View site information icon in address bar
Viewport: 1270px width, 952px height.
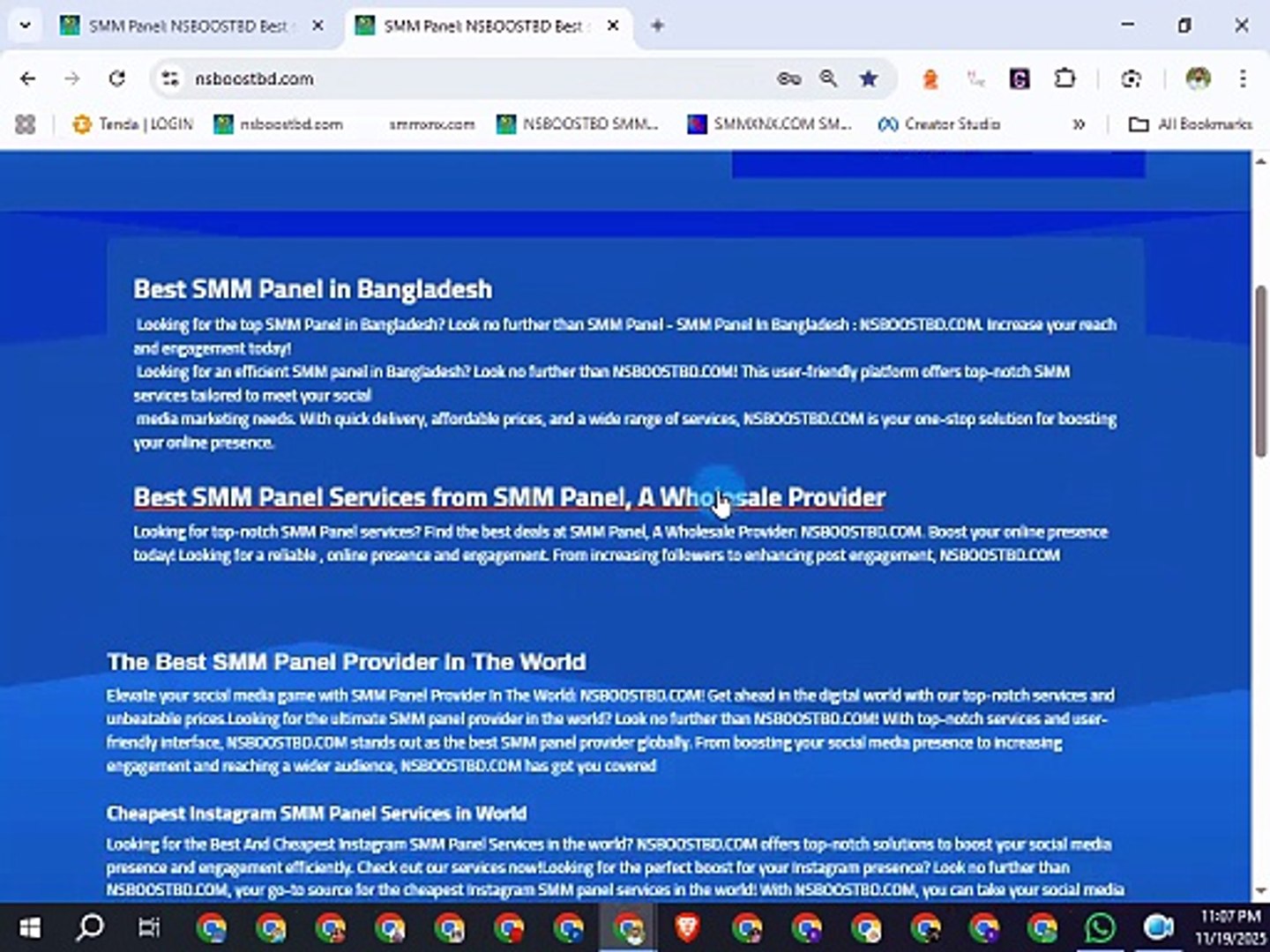[x=169, y=78]
